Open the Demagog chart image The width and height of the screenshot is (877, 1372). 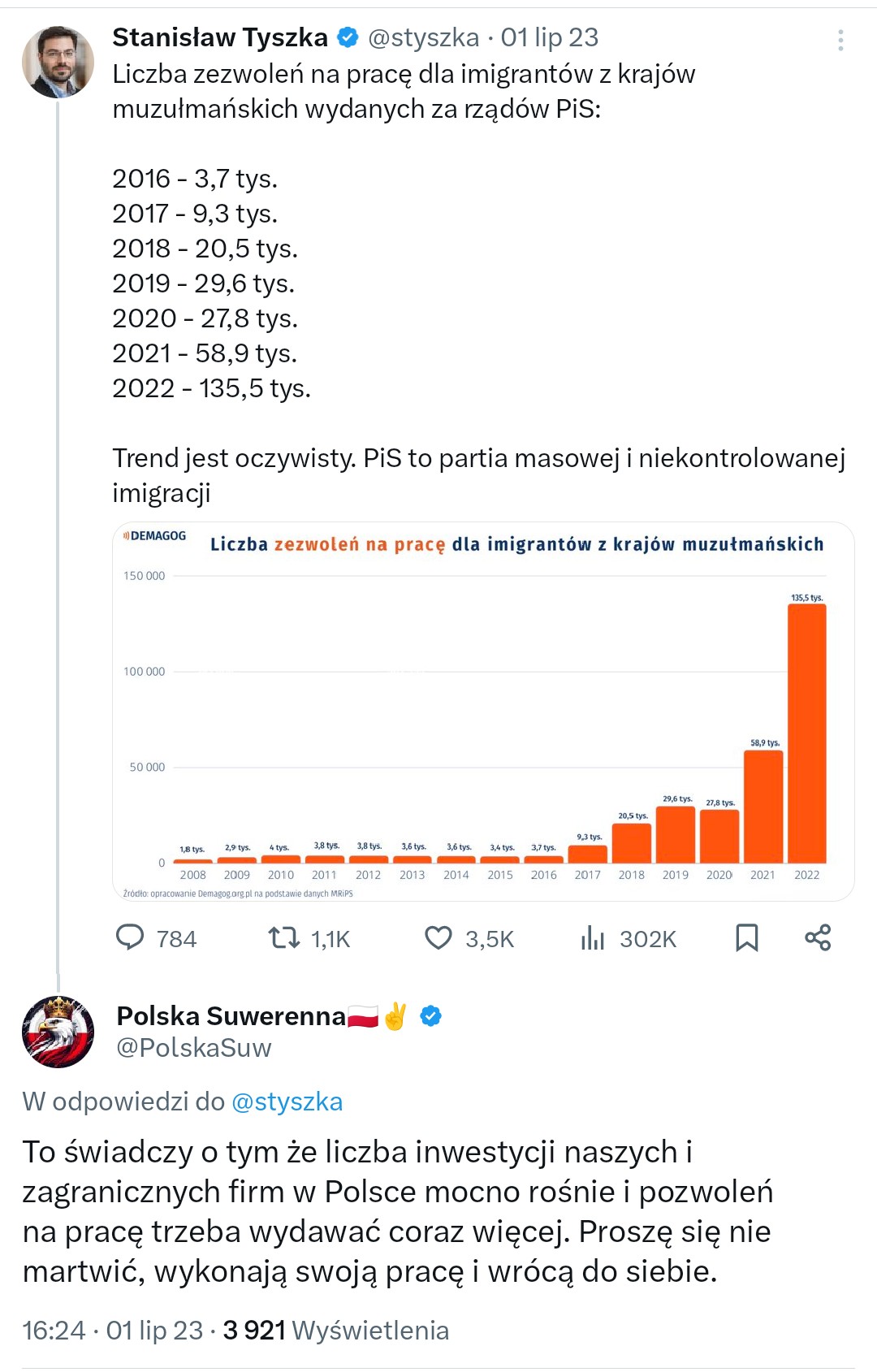click(483, 711)
